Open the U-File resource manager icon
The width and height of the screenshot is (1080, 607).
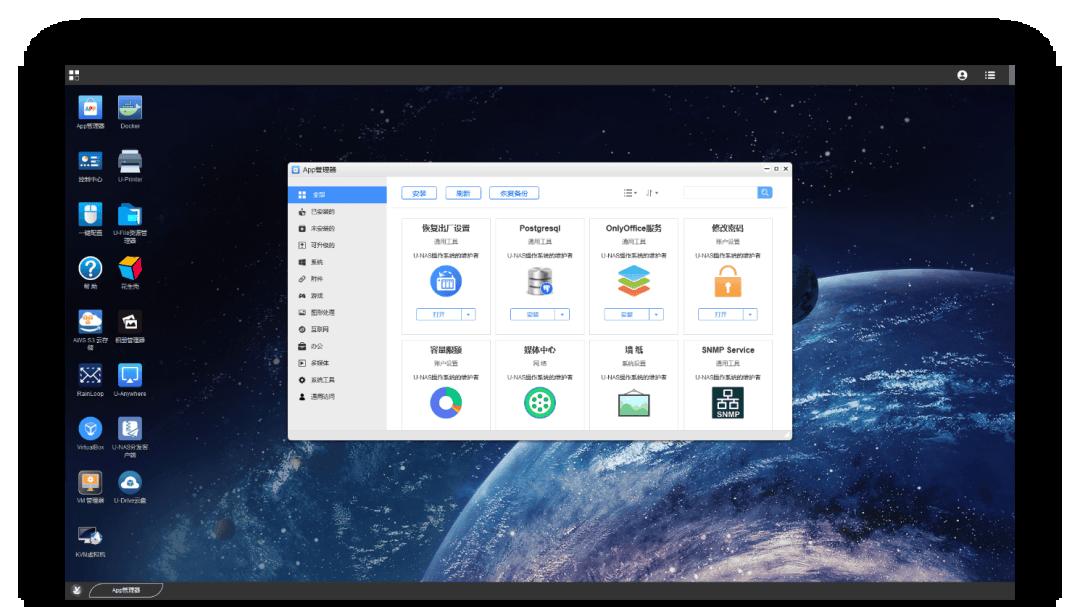click(129, 214)
